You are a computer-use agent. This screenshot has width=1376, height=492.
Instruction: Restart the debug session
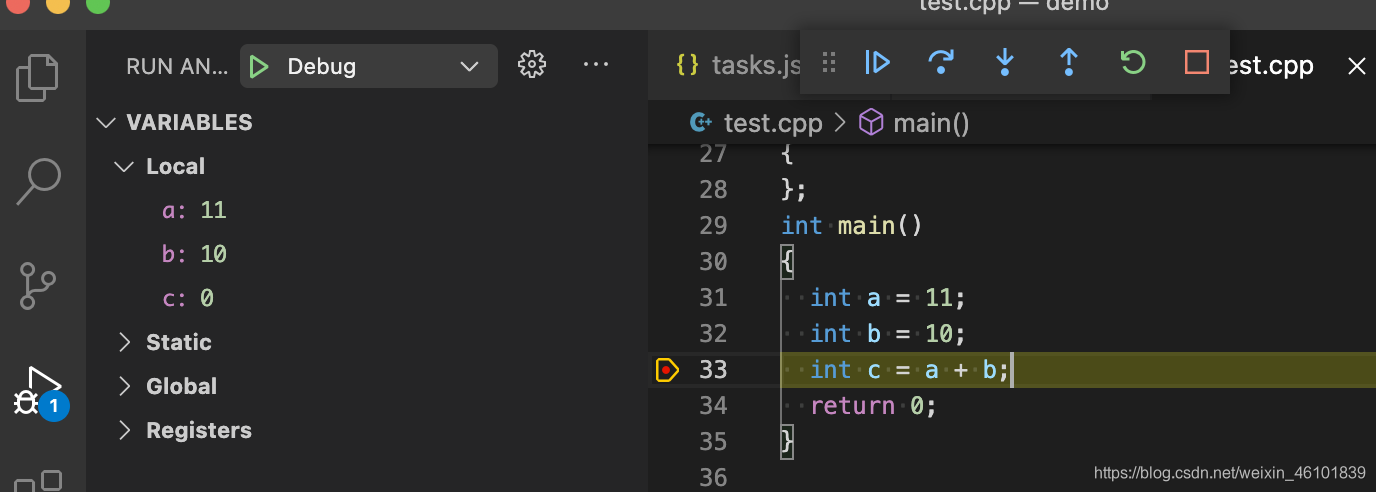click(x=1133, y=63)
